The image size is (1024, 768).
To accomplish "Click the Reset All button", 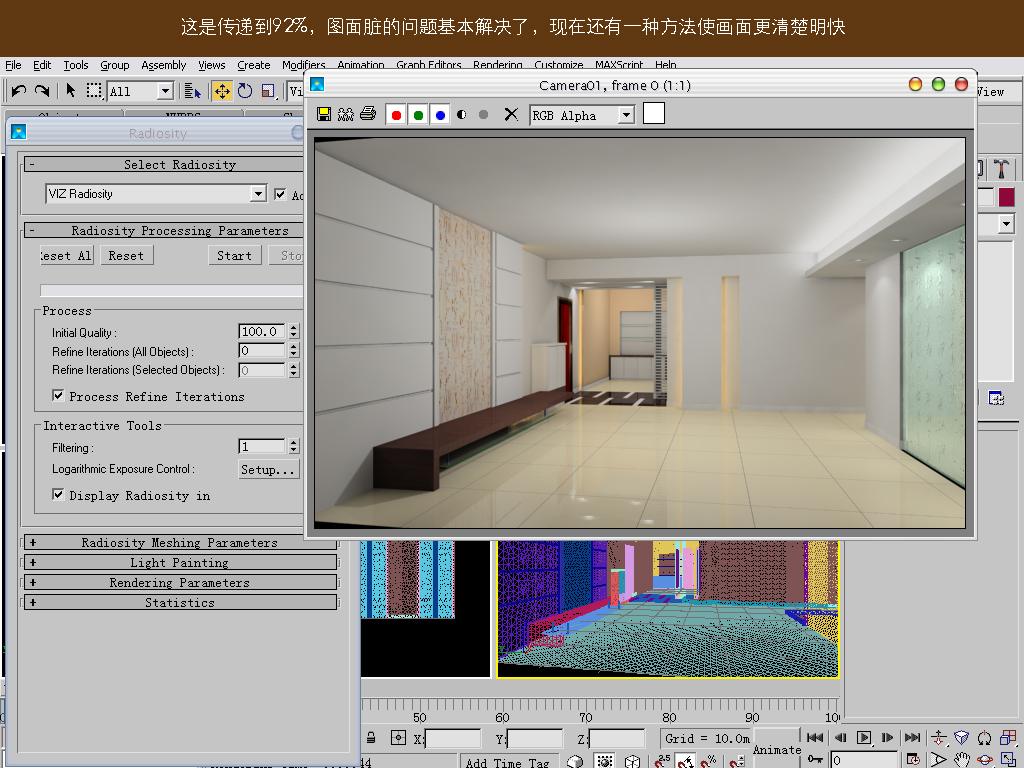I will pyautogui.click(x=66, y=255).
